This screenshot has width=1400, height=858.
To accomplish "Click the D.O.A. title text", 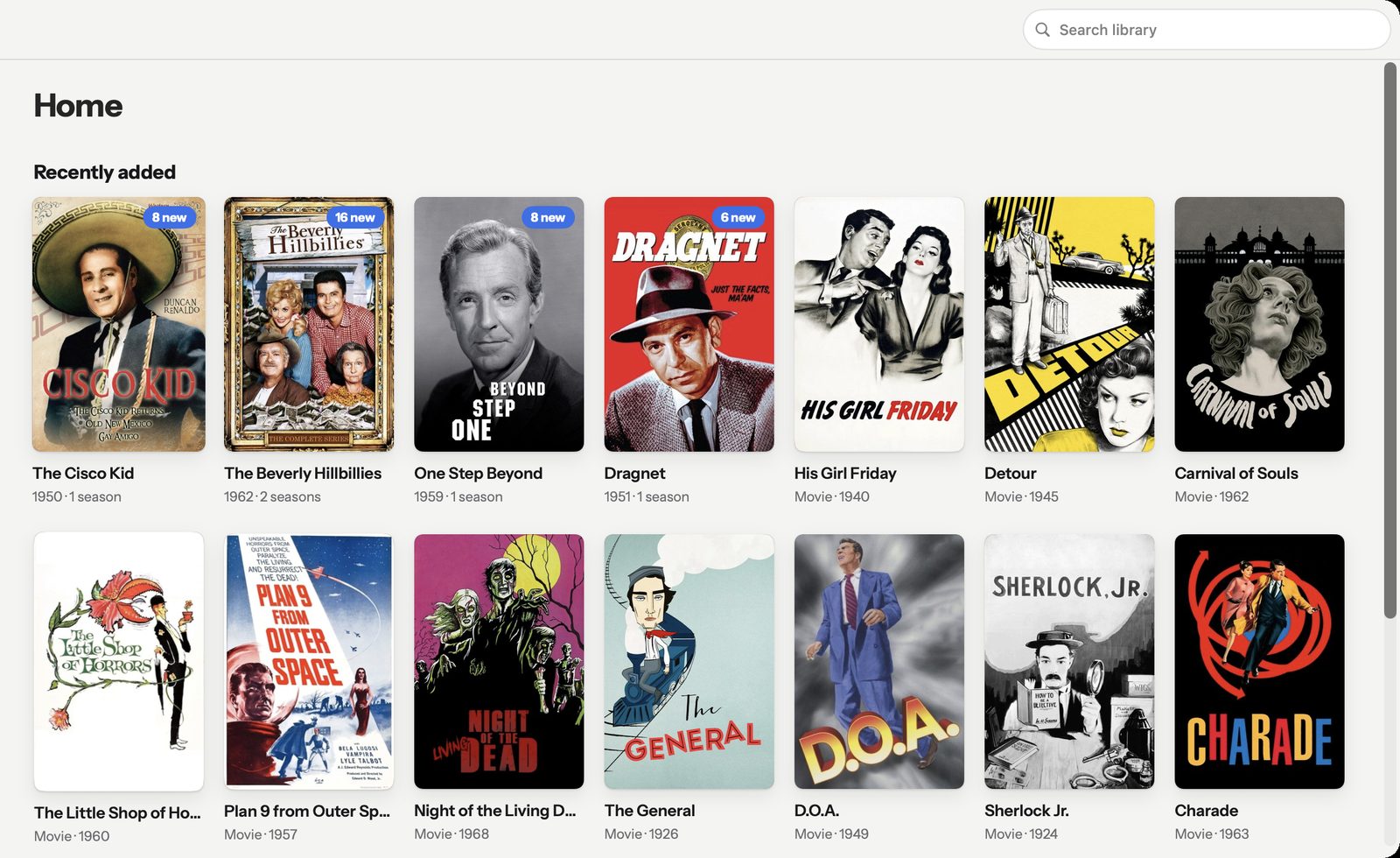I will coord(816,811).
